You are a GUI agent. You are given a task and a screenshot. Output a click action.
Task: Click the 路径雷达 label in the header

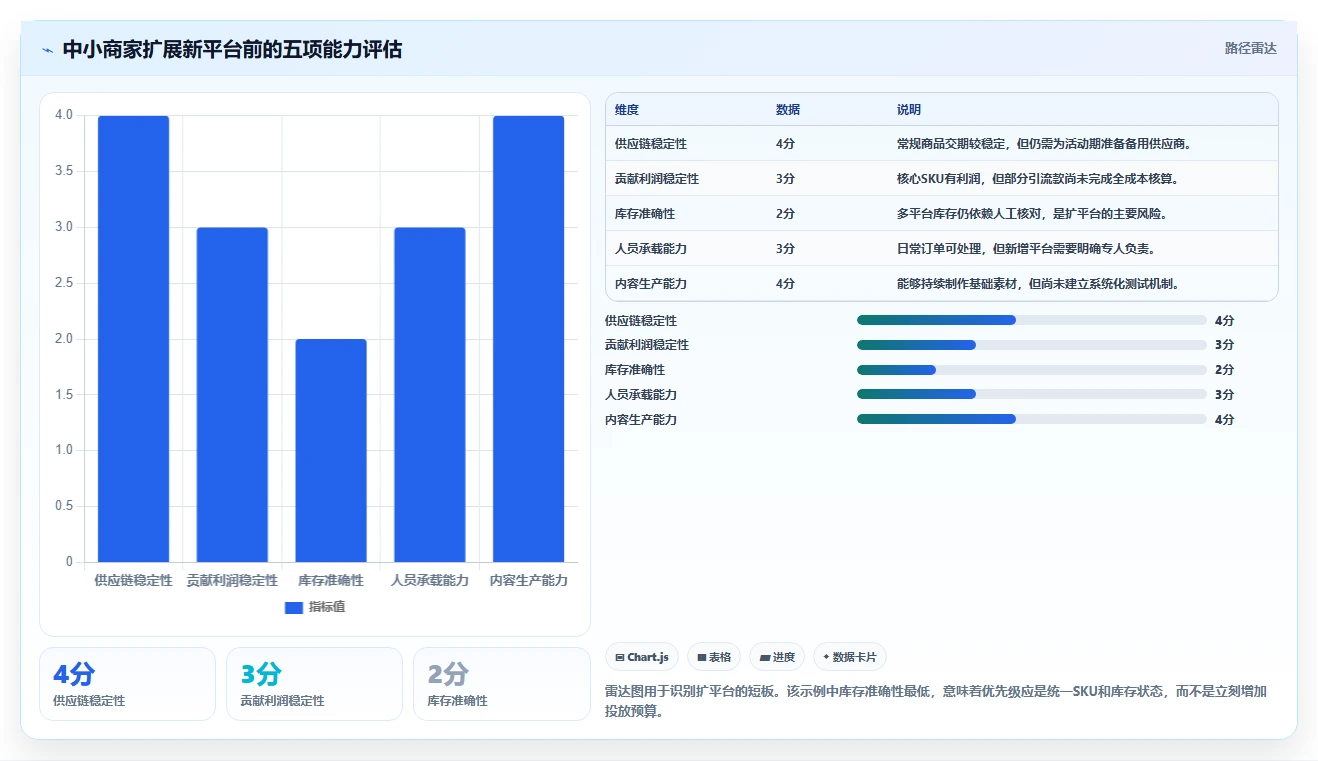coord(1251,48)
